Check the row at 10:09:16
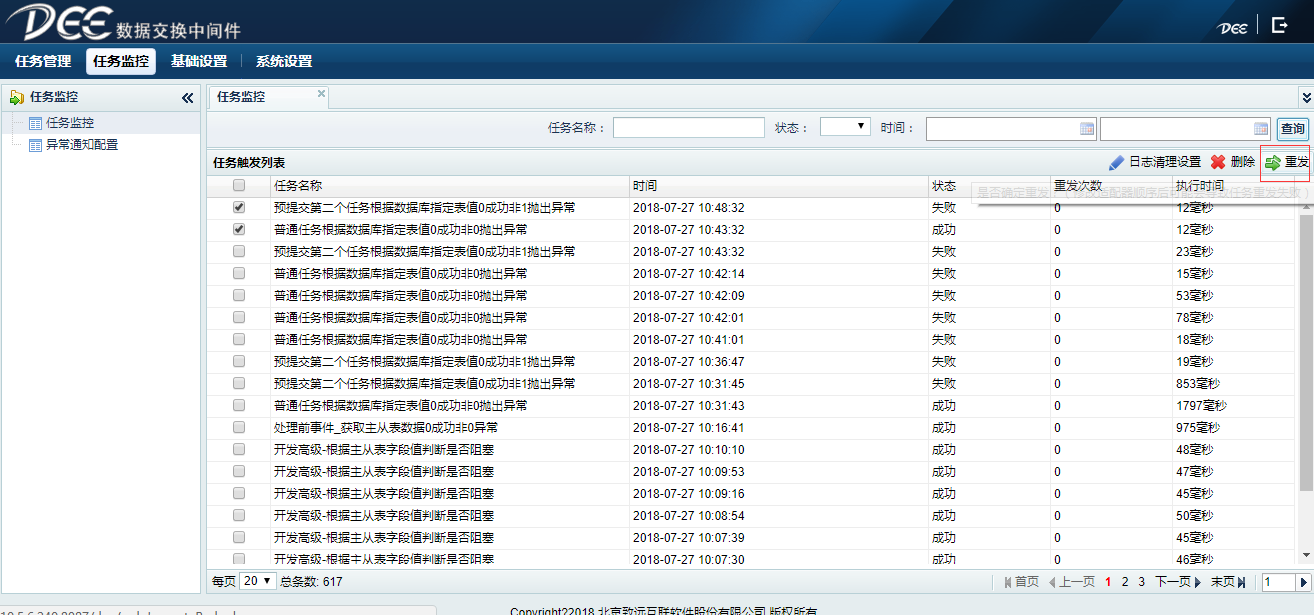 click(x=239, y=494)
